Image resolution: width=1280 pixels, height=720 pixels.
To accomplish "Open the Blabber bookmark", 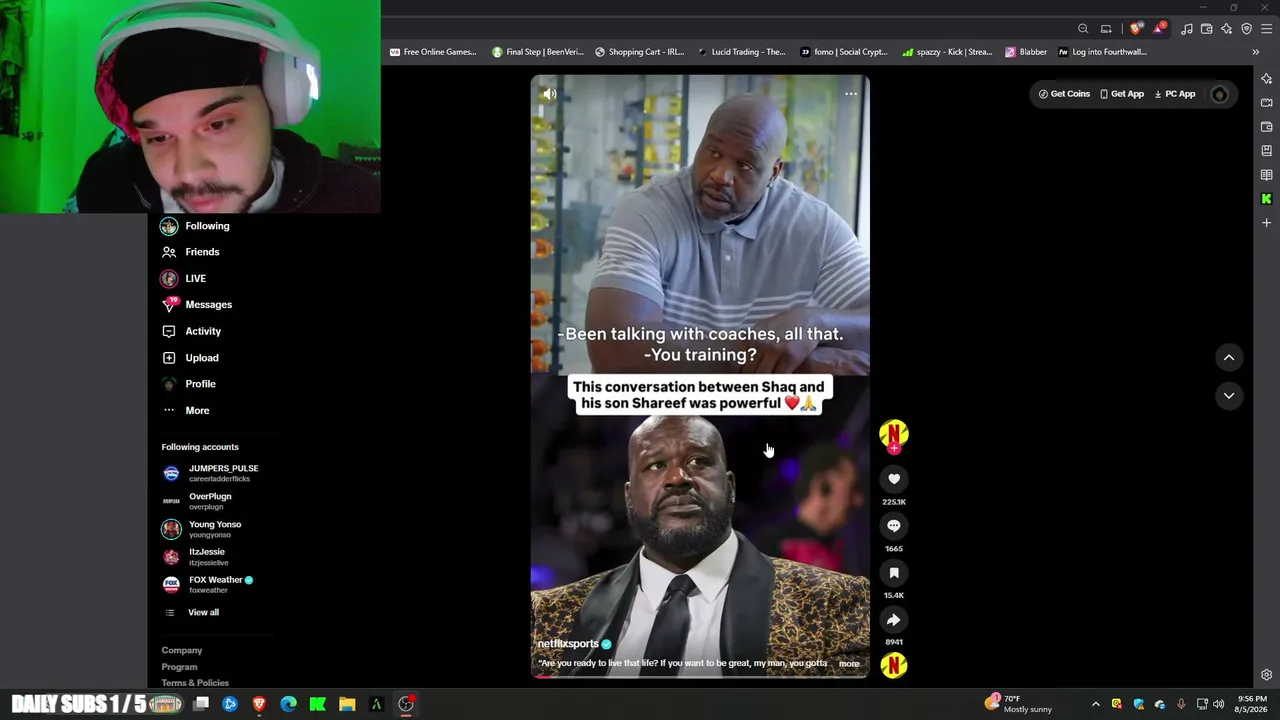I will pyautogui.click(x=1026, y=52).
